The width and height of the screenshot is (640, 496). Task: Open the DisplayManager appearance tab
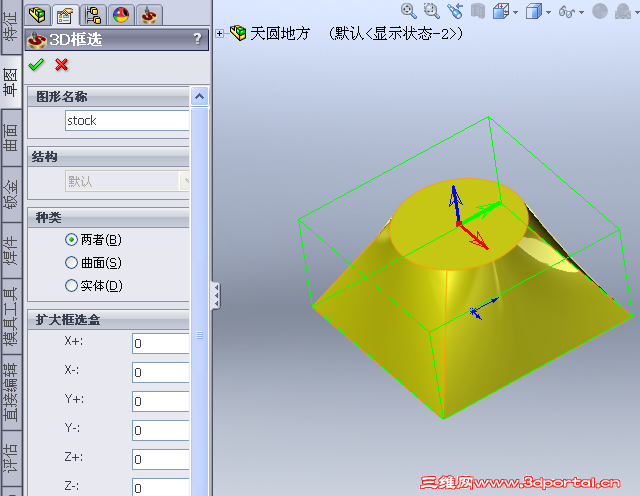coord(121,16)
